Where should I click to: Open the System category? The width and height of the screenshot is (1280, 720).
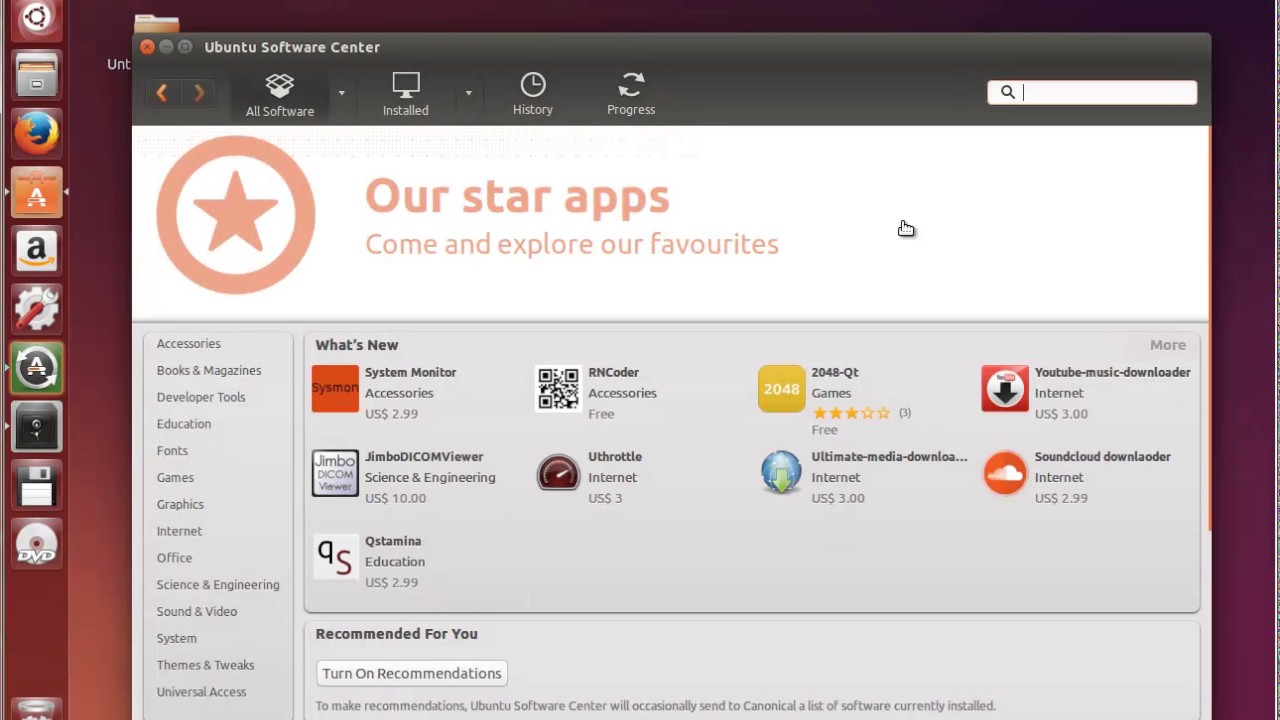[x=176, y=638]
